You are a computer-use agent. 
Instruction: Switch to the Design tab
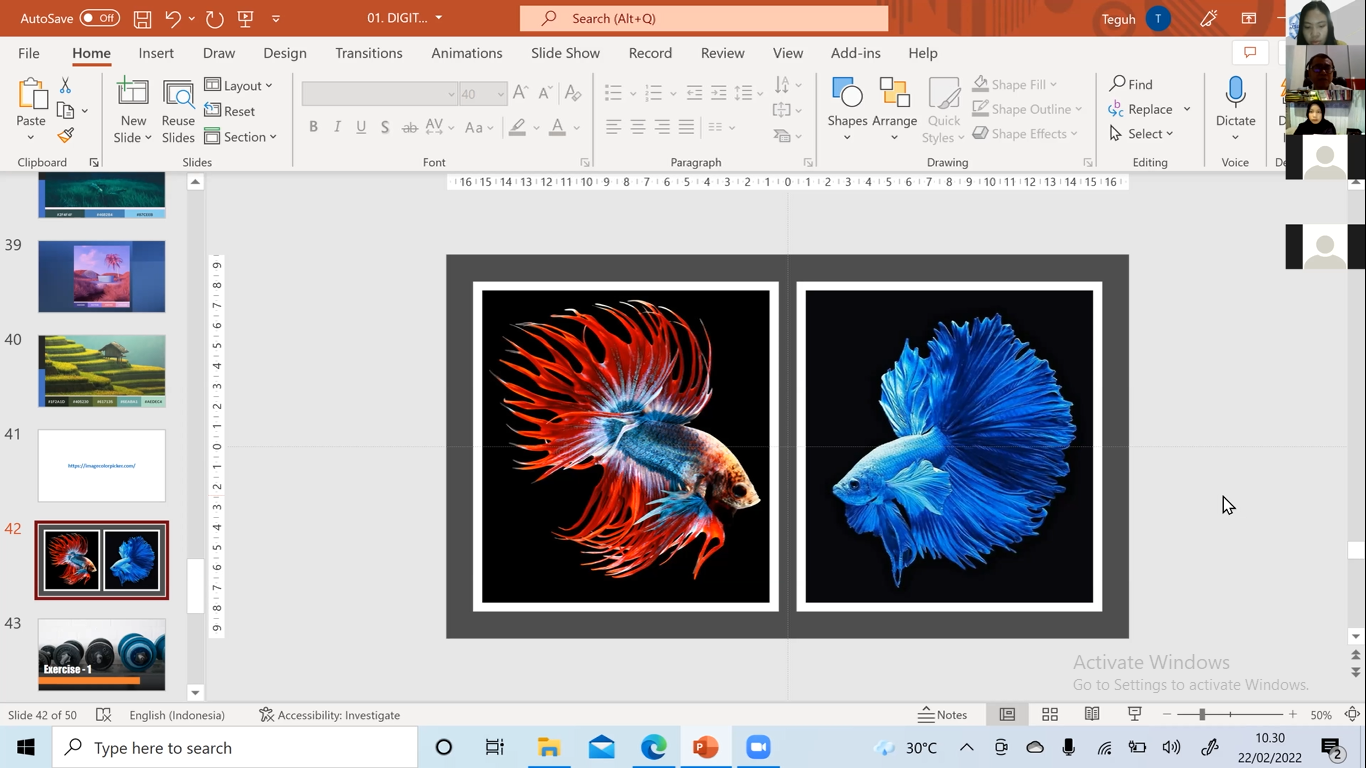pos(285,53)
